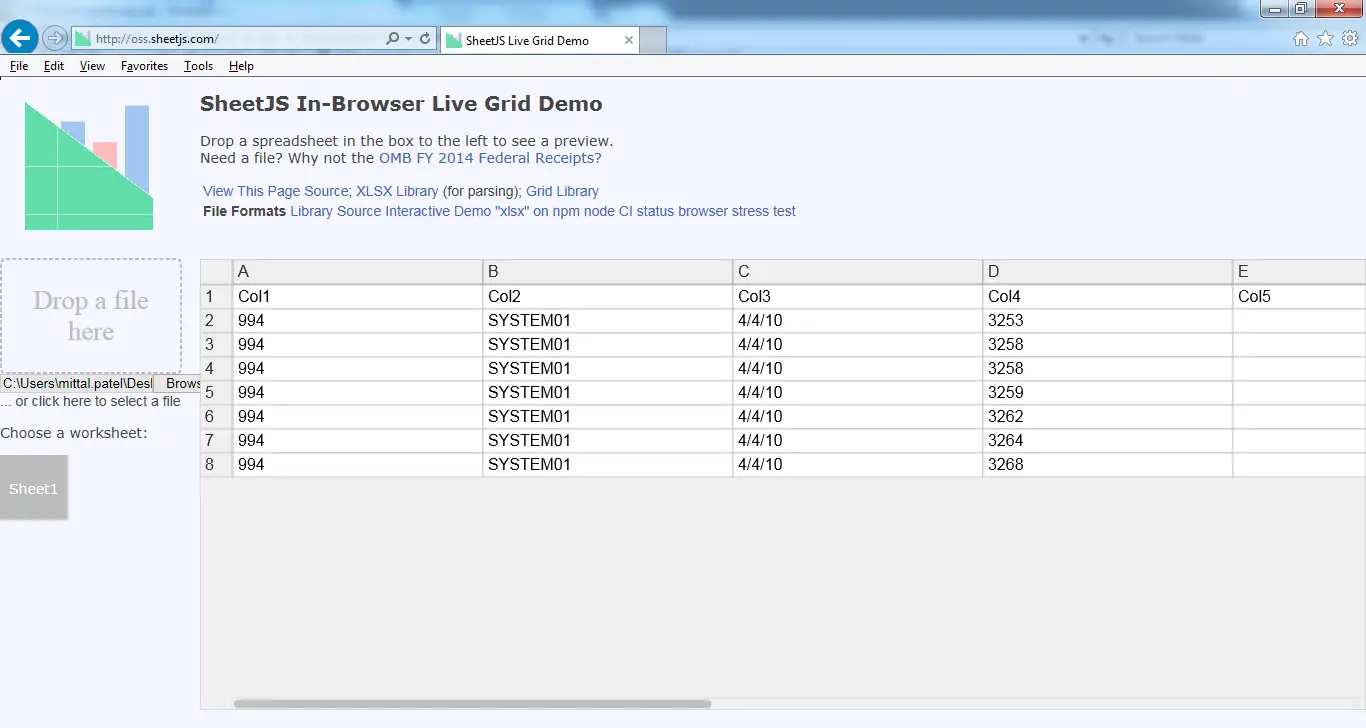Open the node CI status link
The width and height of the screenshot is (1366, 728).
(629, 211)
